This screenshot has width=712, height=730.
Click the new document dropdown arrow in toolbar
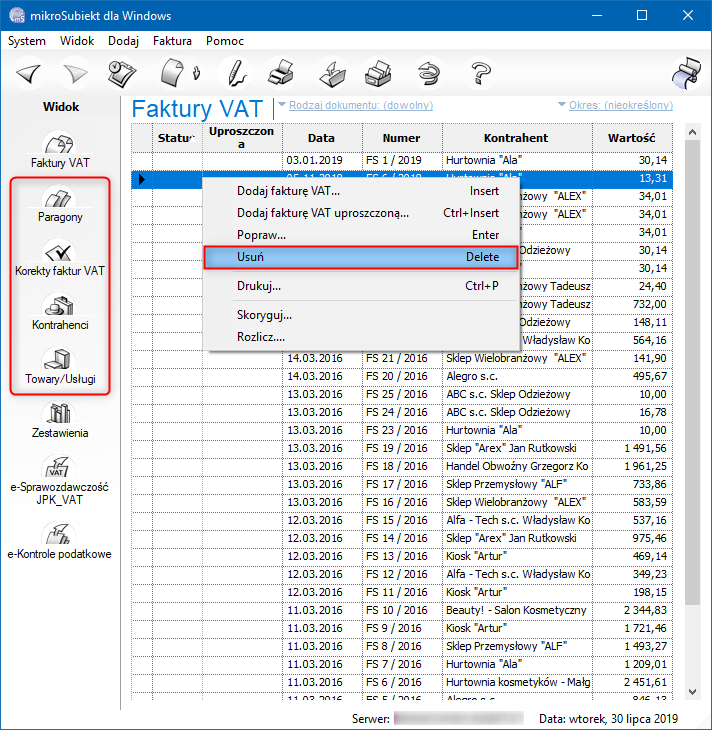point(197,73)
